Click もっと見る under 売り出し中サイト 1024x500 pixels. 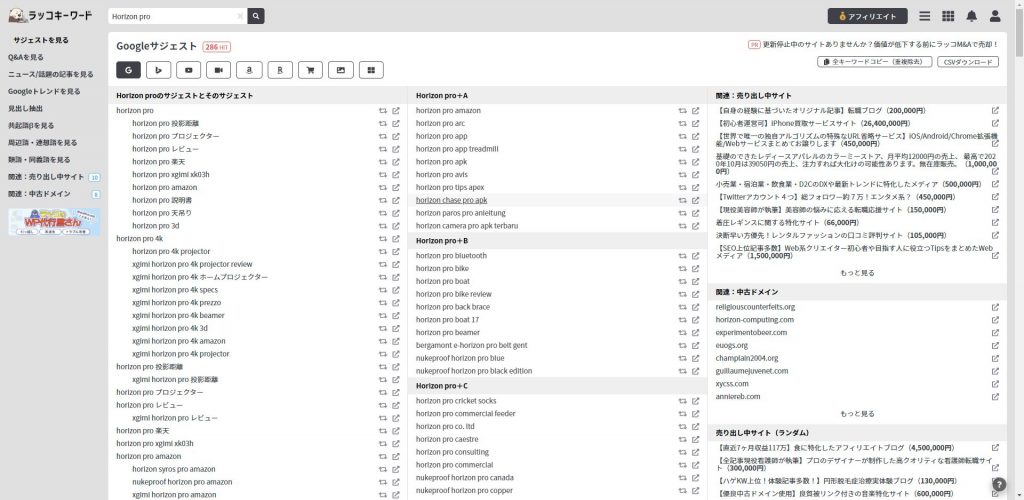[857, 273]
